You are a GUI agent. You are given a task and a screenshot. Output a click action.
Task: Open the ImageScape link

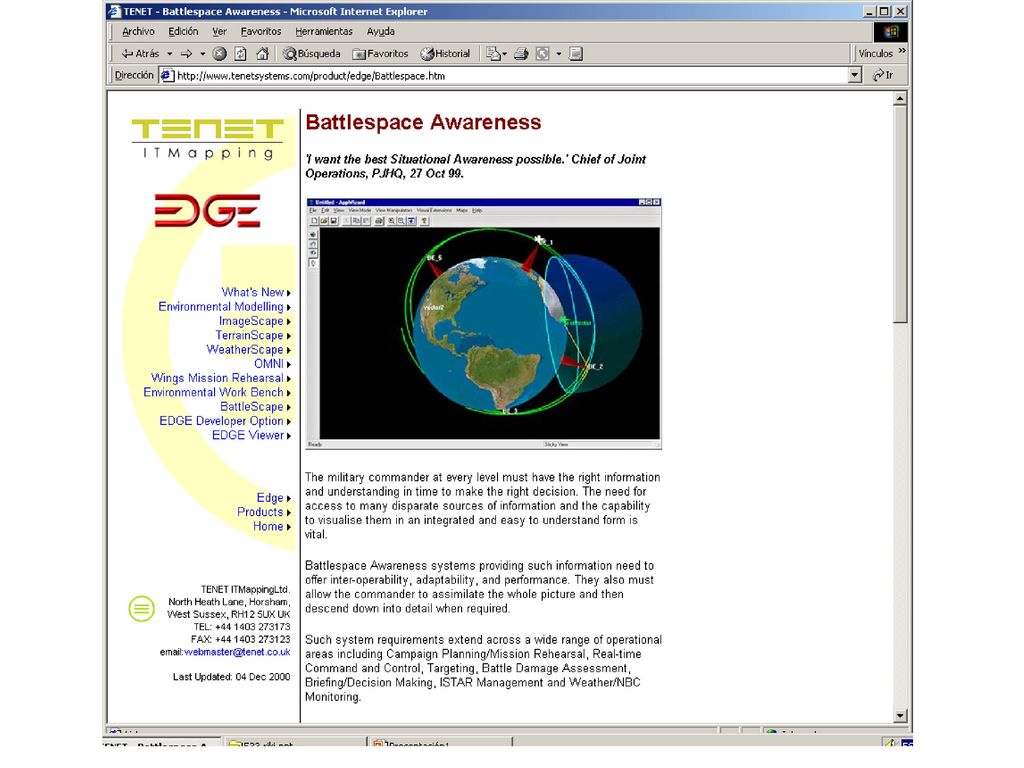point(251,321)
